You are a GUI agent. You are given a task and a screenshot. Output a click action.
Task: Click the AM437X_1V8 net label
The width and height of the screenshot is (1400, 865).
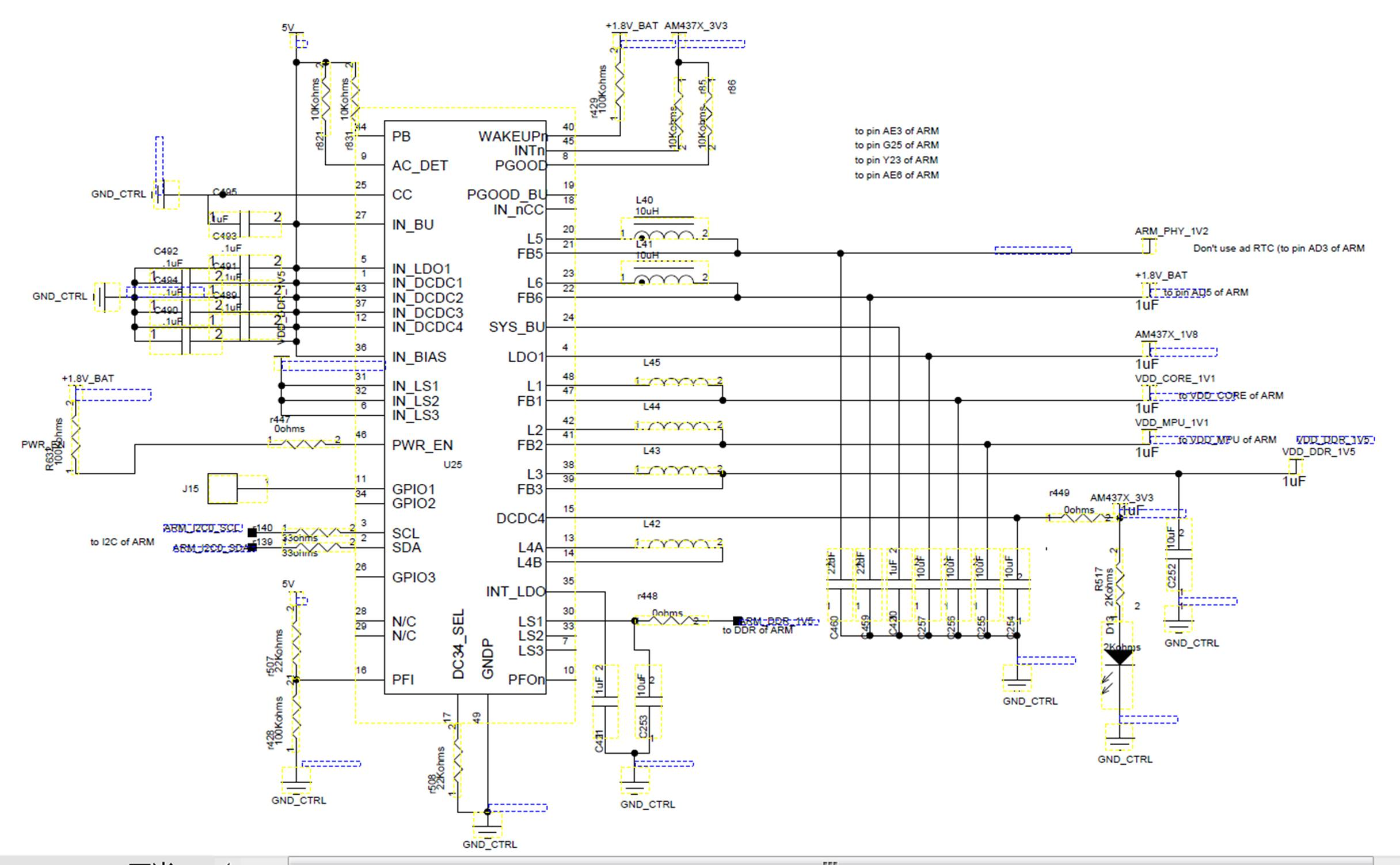(1166, 334)
